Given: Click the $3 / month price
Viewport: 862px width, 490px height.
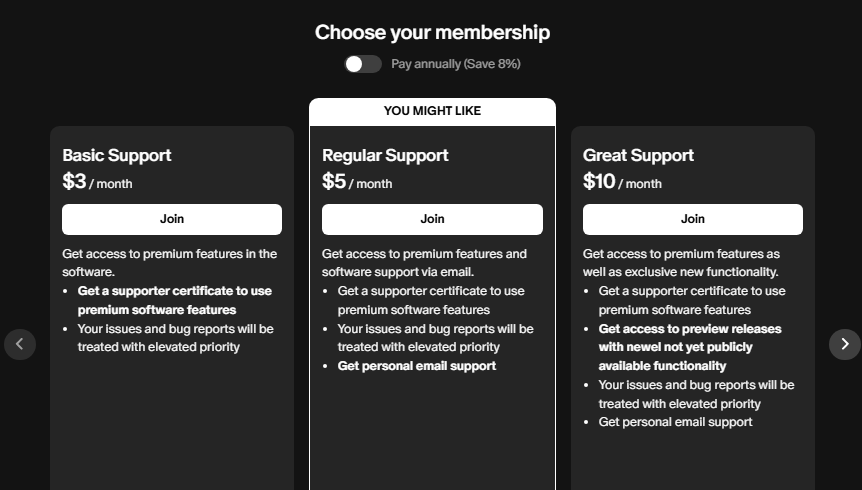Looking at the screenshot, I should [97, 182].
